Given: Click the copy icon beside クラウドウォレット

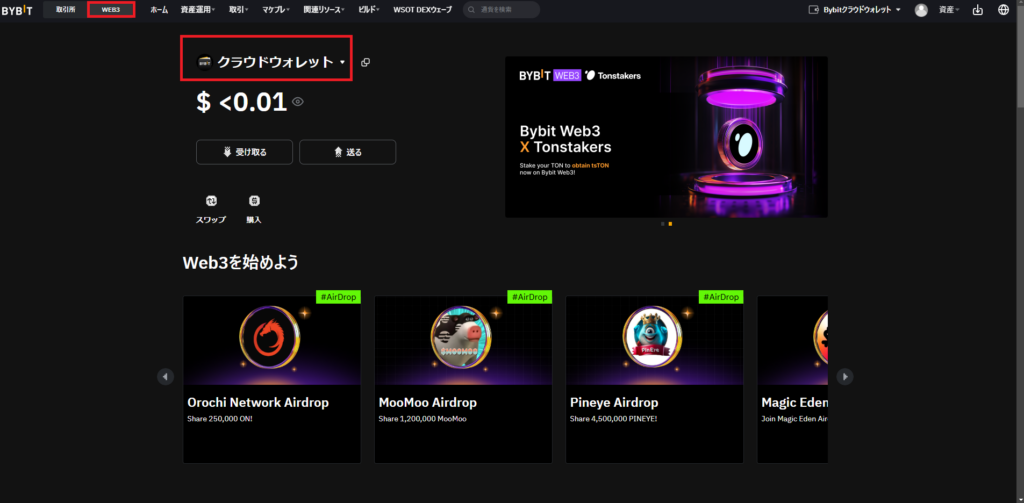Looking at the screenshot, I should click(366, 62).
